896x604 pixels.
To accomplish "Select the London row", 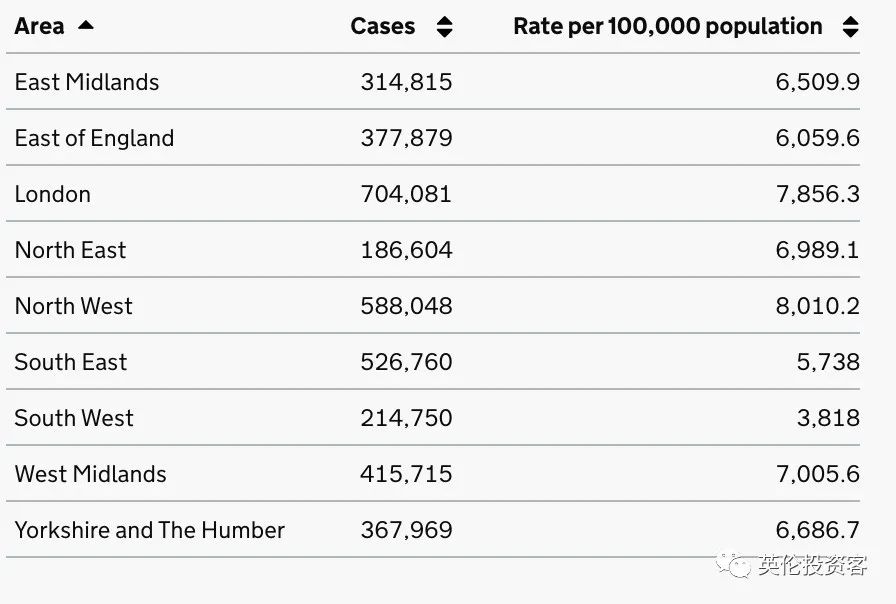I will click(x=53, y=194).
